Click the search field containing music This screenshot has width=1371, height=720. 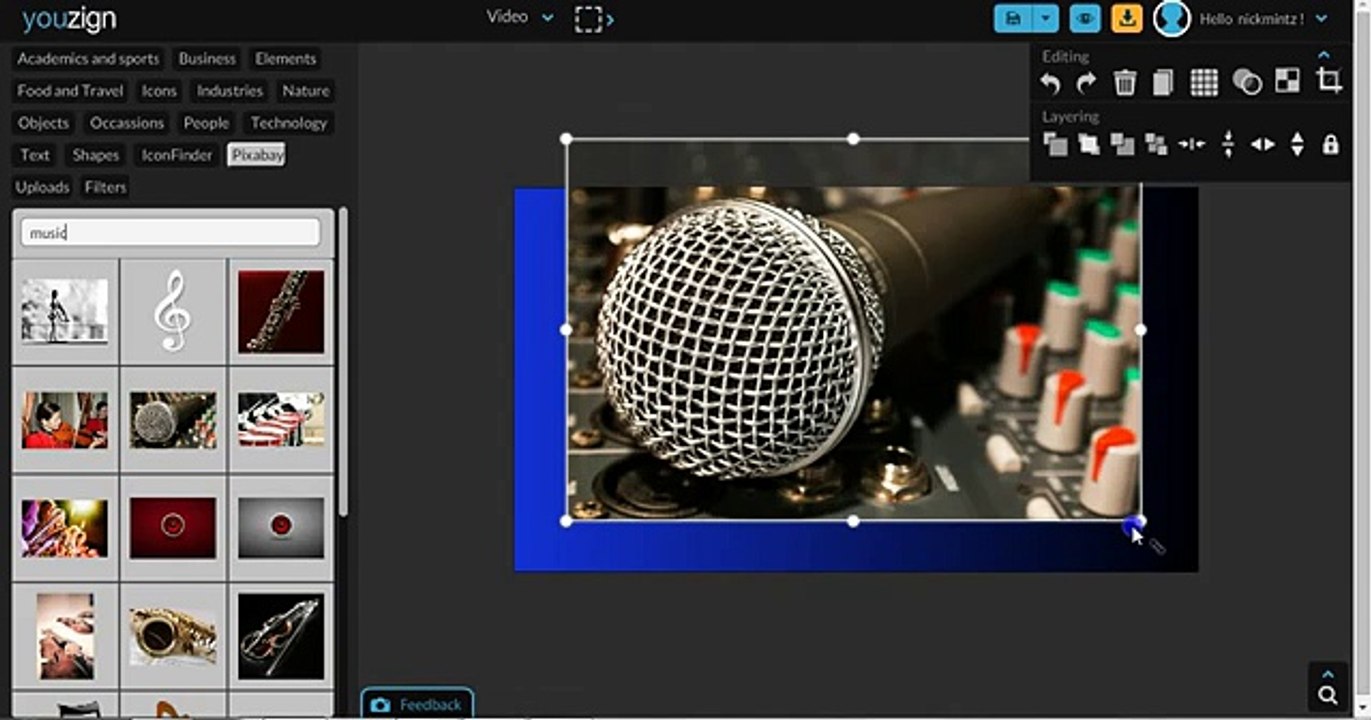click(170, 233)
